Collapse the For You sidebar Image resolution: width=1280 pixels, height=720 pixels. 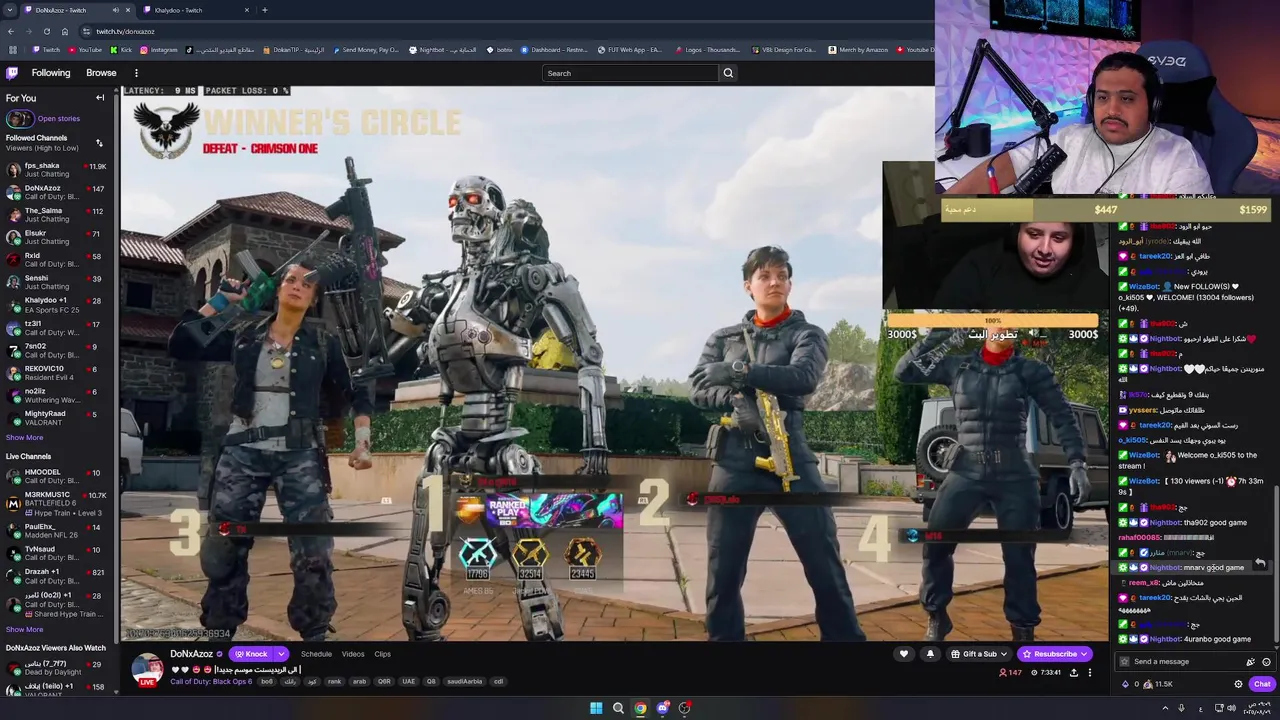(x=100, y=98)
